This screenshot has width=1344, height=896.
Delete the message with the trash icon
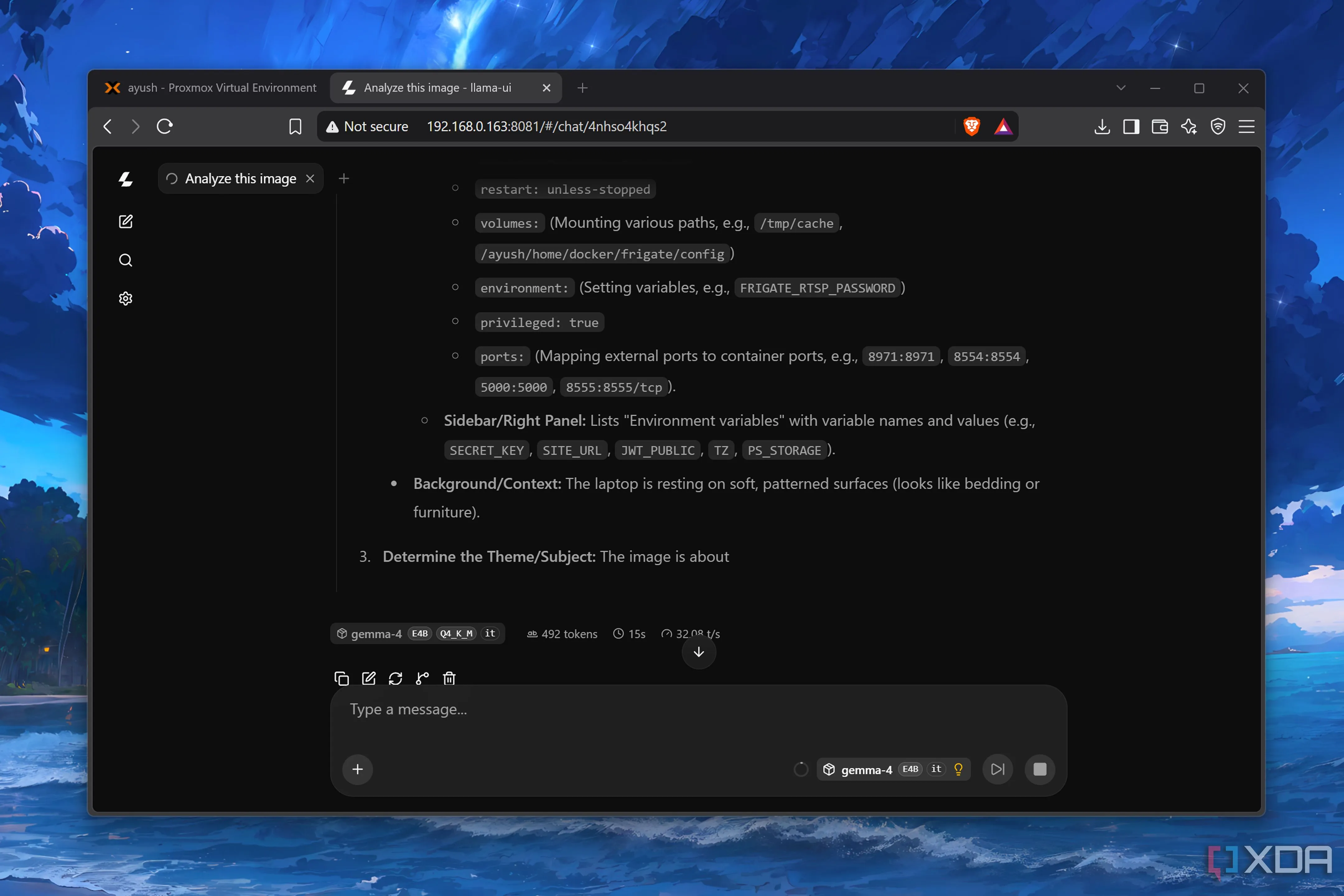click(x=449, y=678)
